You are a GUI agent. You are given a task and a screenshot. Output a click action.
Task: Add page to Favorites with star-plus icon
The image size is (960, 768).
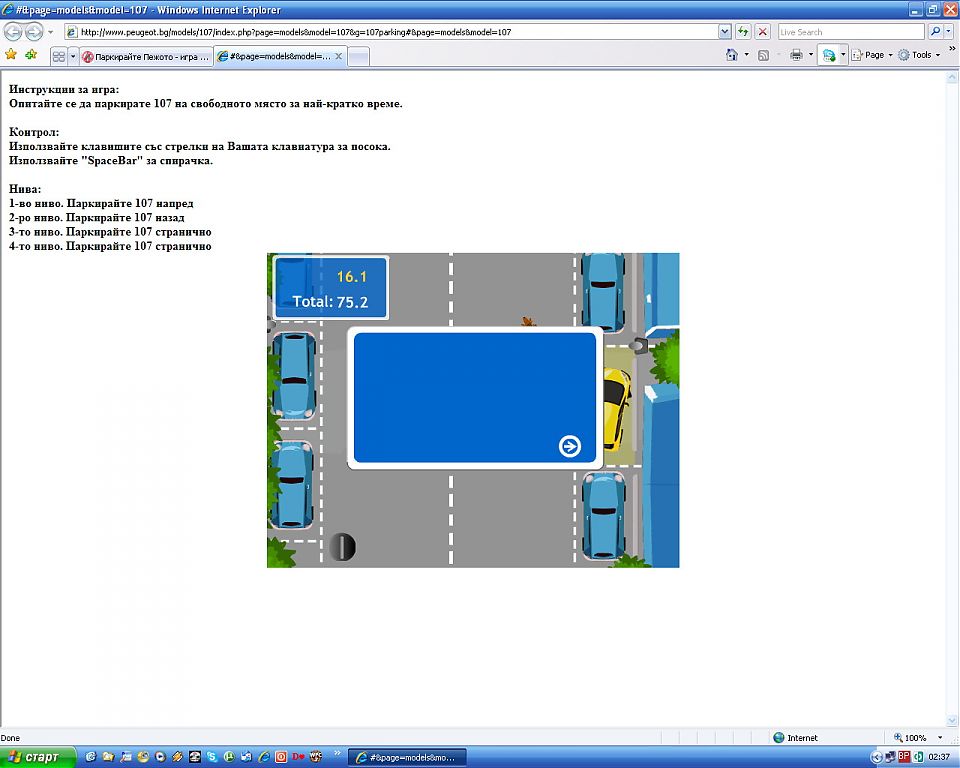[31, 55]
